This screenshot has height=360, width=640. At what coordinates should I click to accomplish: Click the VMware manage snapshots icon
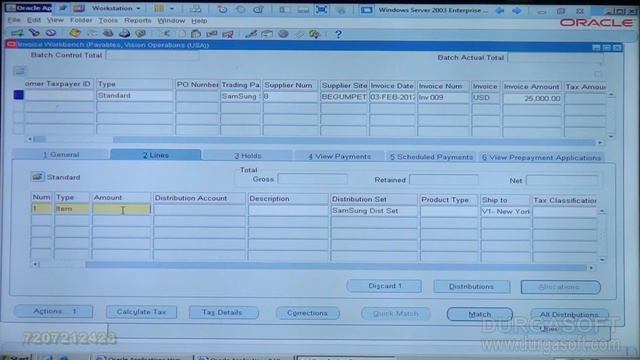tap(258, 9)
